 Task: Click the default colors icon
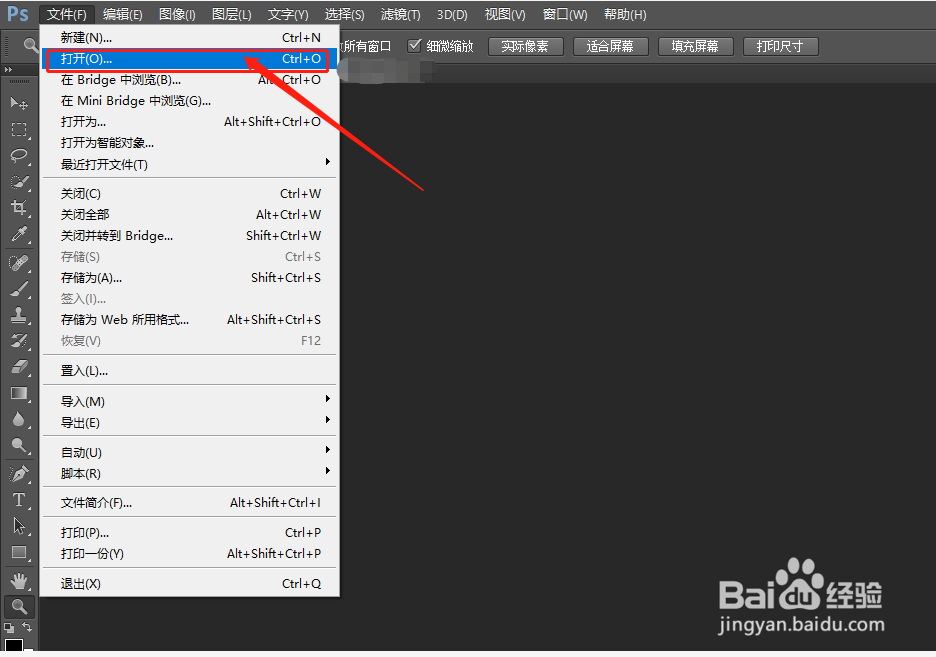8,628
